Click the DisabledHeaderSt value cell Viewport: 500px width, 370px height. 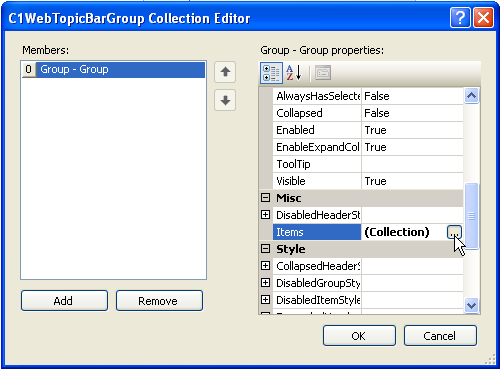pyautogui.click(x=413, y=215)
